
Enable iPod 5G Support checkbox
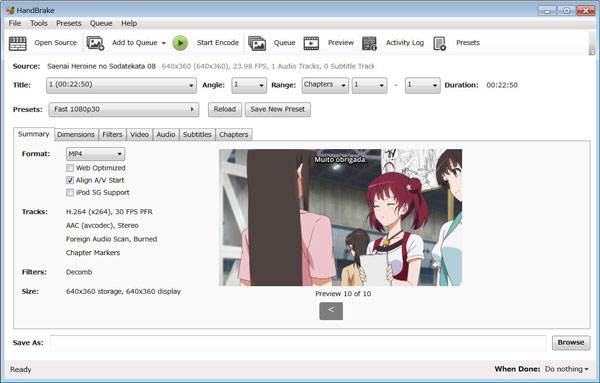click(70, 192)
